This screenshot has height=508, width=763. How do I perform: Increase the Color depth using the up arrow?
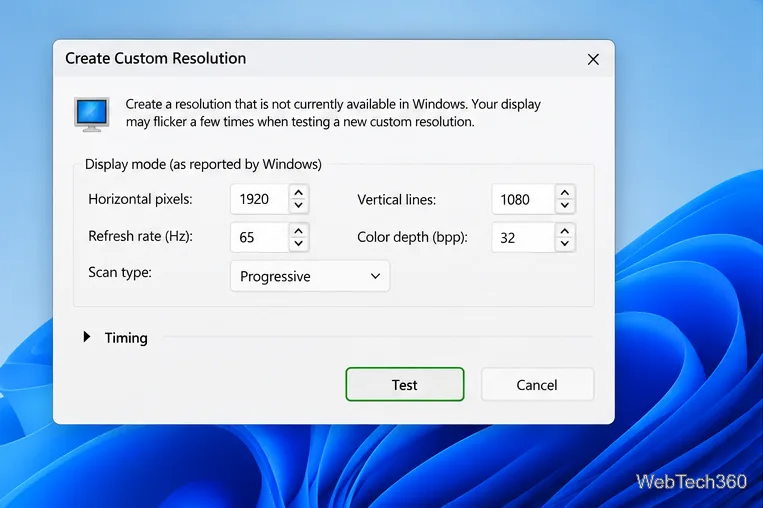click(564, 231)
